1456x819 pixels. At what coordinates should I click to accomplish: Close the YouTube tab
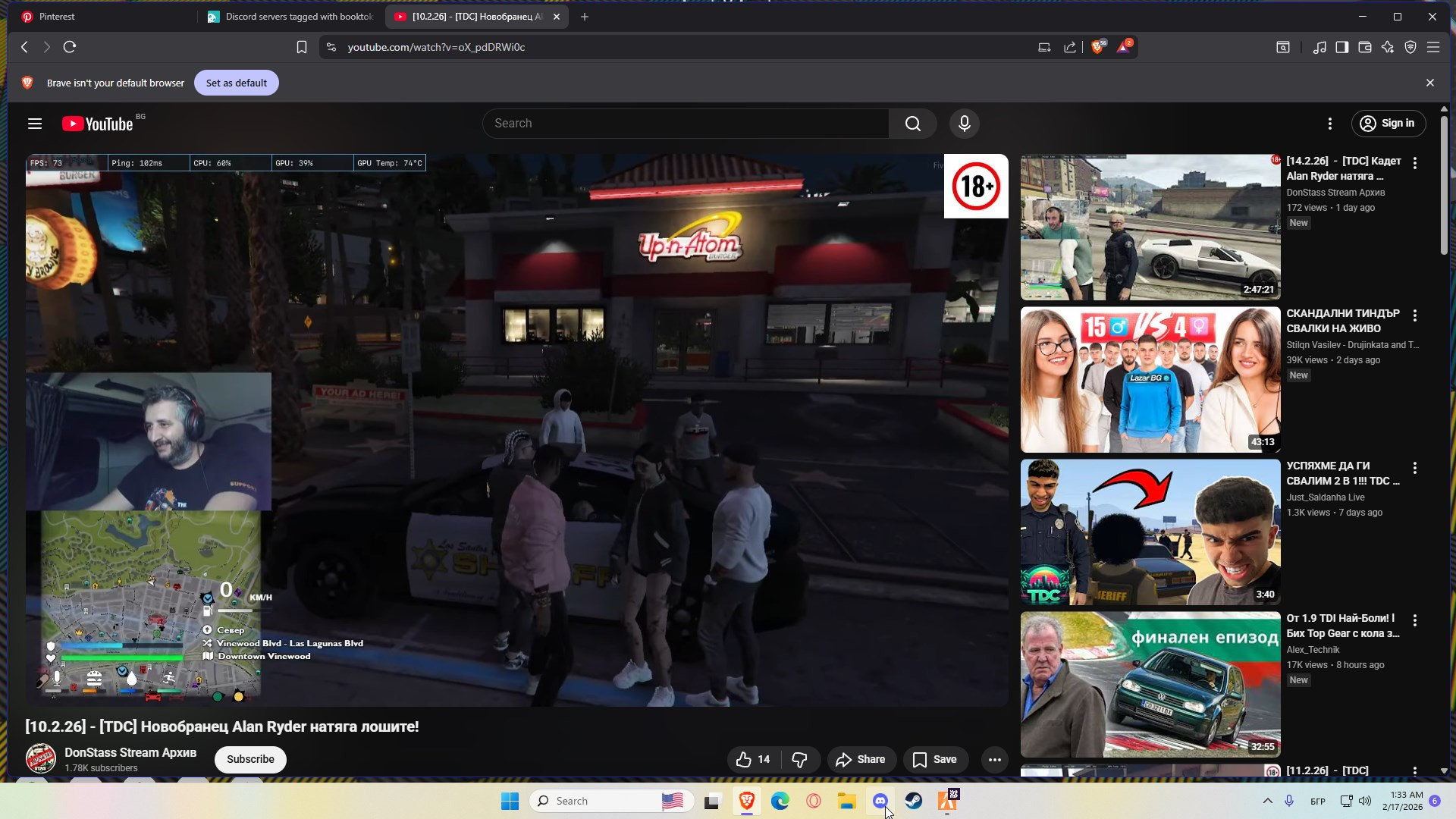pyautogui.click(x=557, y=17)
